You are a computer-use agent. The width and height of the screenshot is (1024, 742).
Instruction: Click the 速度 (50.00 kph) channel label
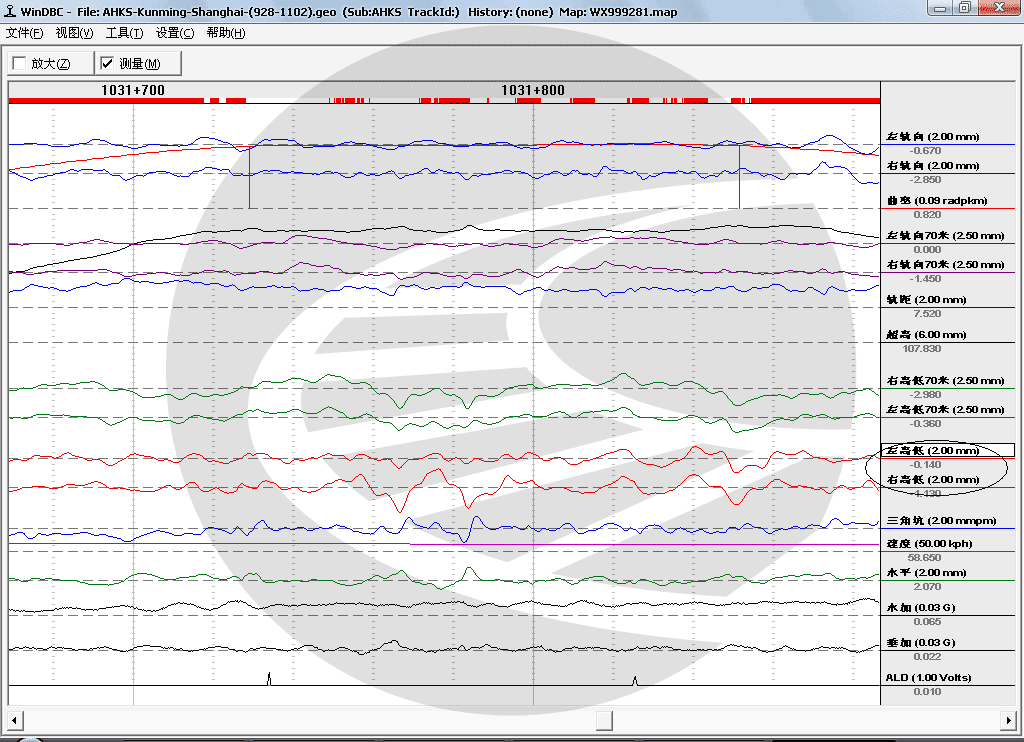point(929,543)
